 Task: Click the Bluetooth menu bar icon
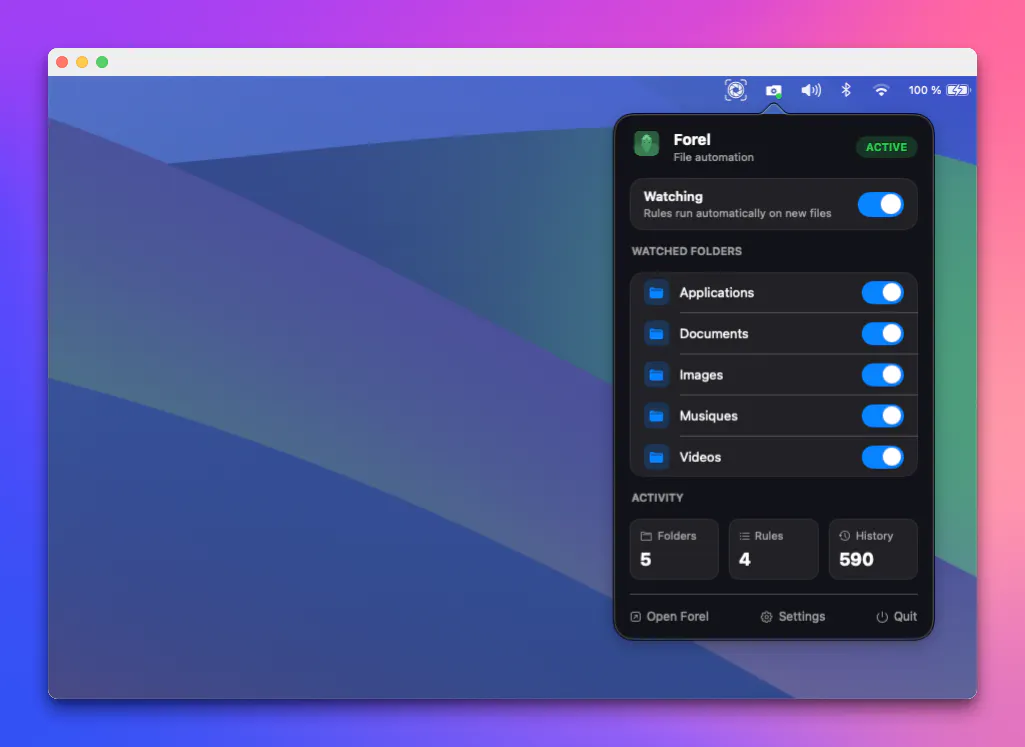[x=846, y=90]
